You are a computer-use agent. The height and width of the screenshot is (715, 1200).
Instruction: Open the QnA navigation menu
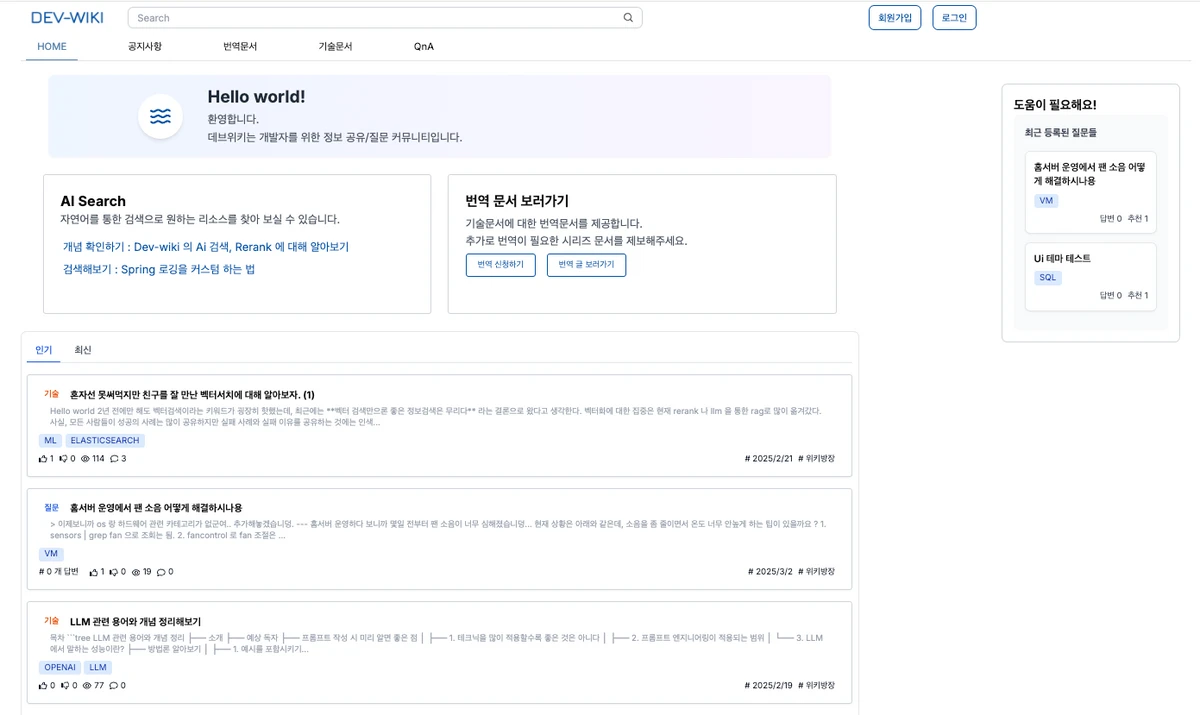click(x=424, y=46)
